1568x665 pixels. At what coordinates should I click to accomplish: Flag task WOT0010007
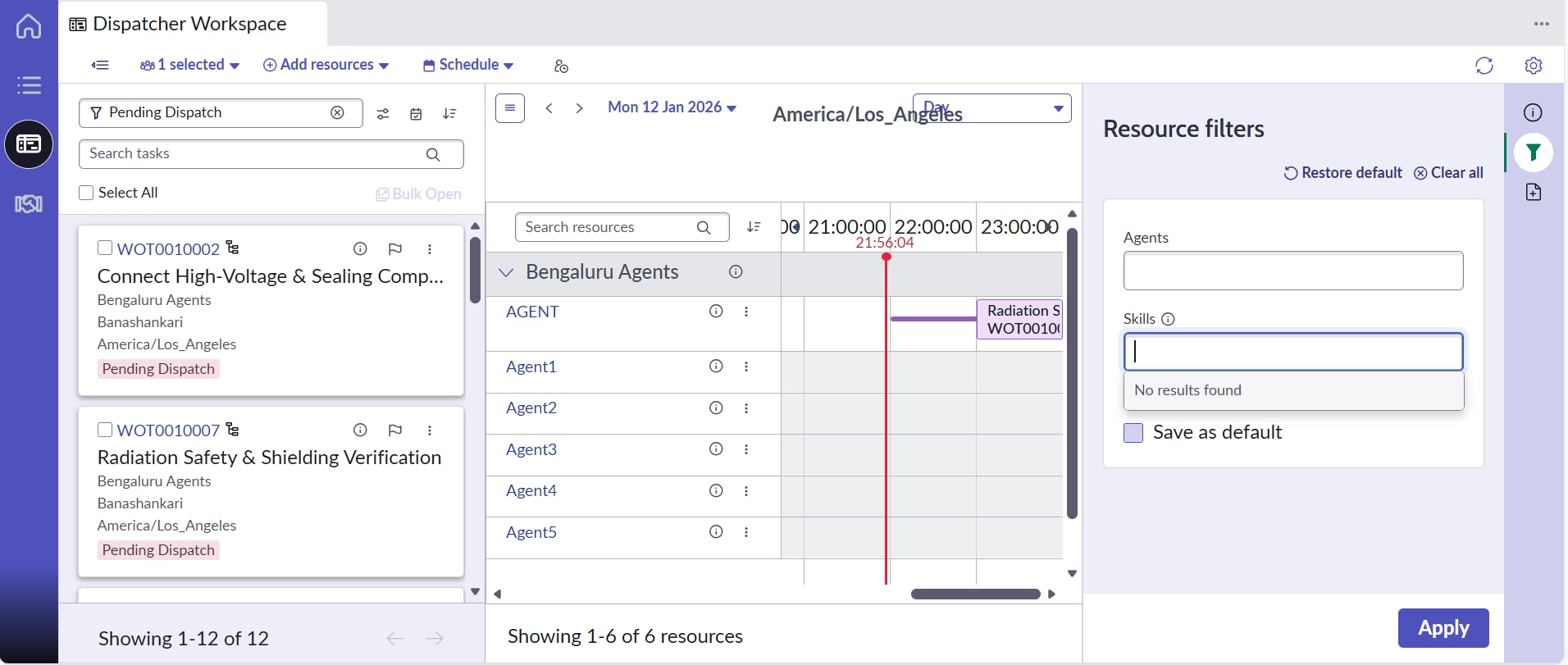point(394,430)
